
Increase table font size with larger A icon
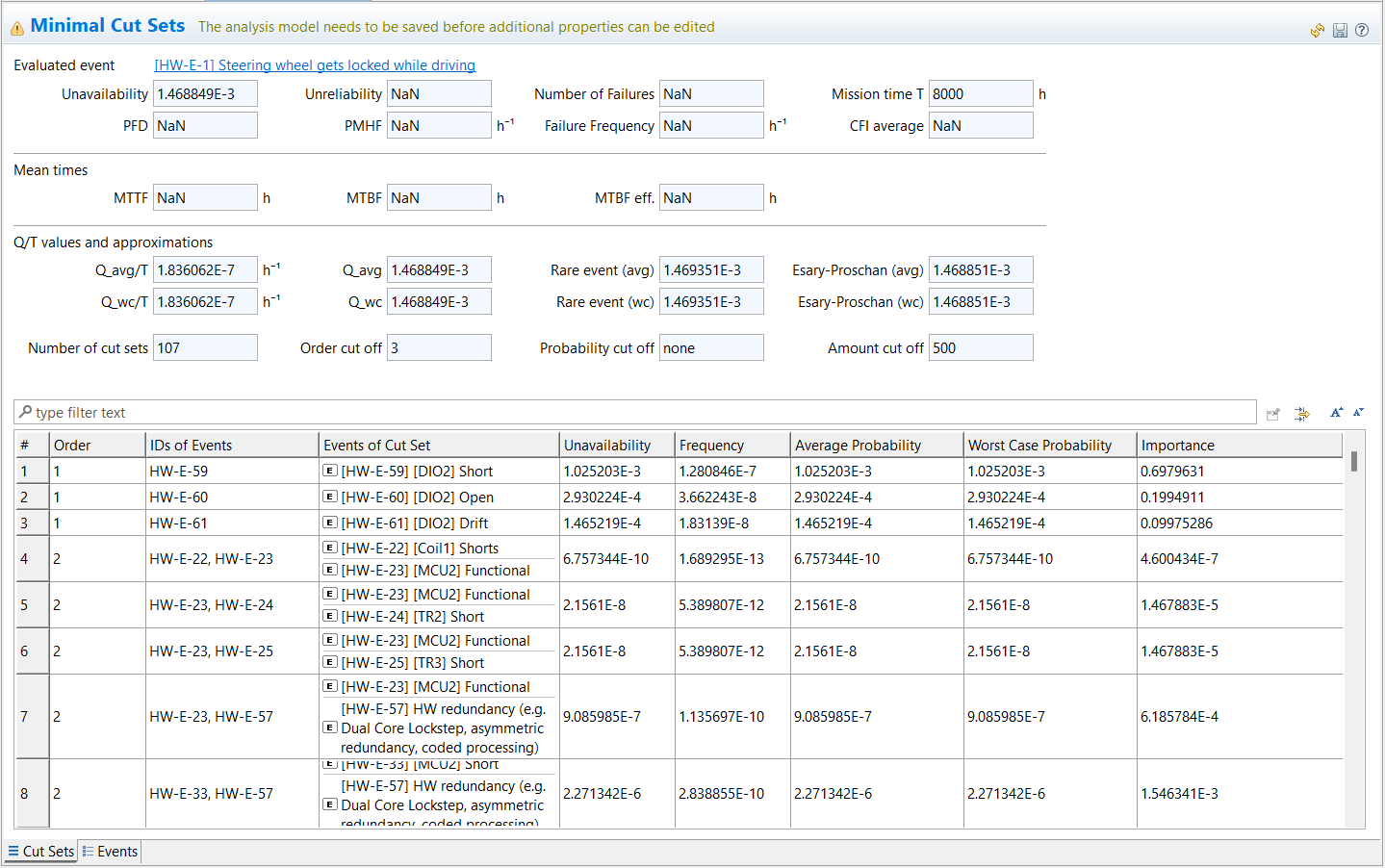pos(1336,413)
